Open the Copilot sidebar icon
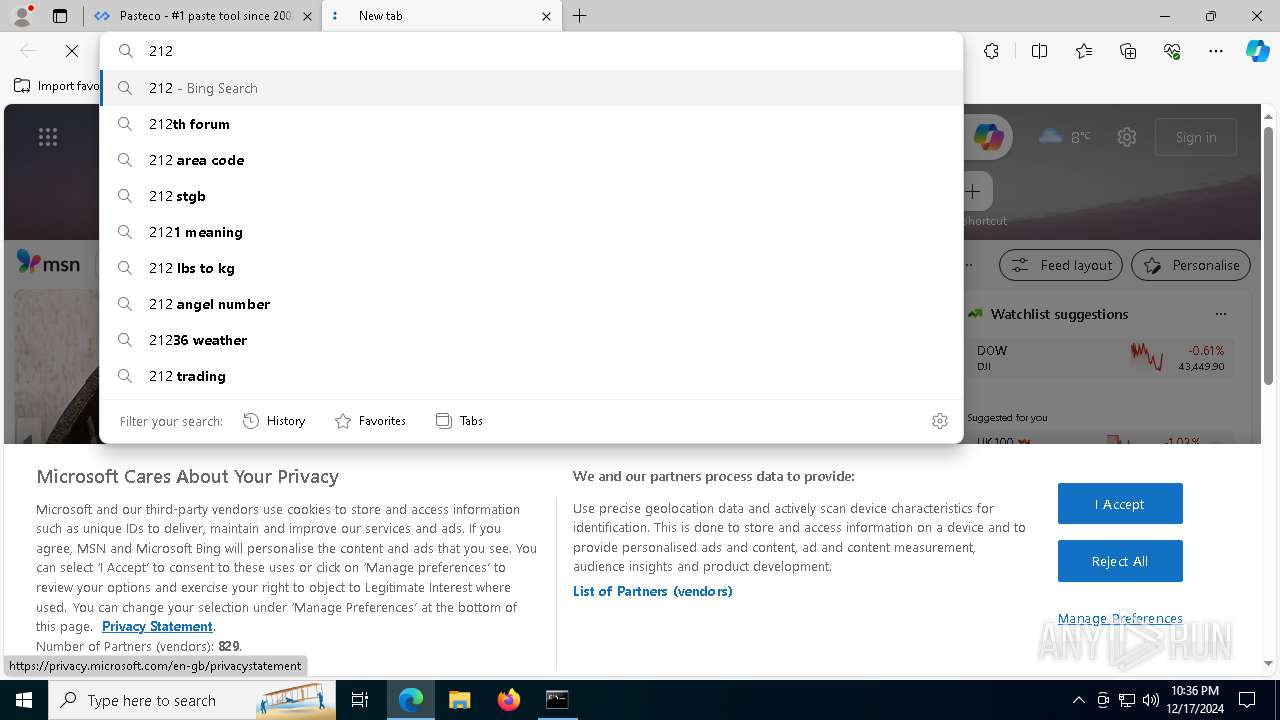 [x=1257, y=51]
